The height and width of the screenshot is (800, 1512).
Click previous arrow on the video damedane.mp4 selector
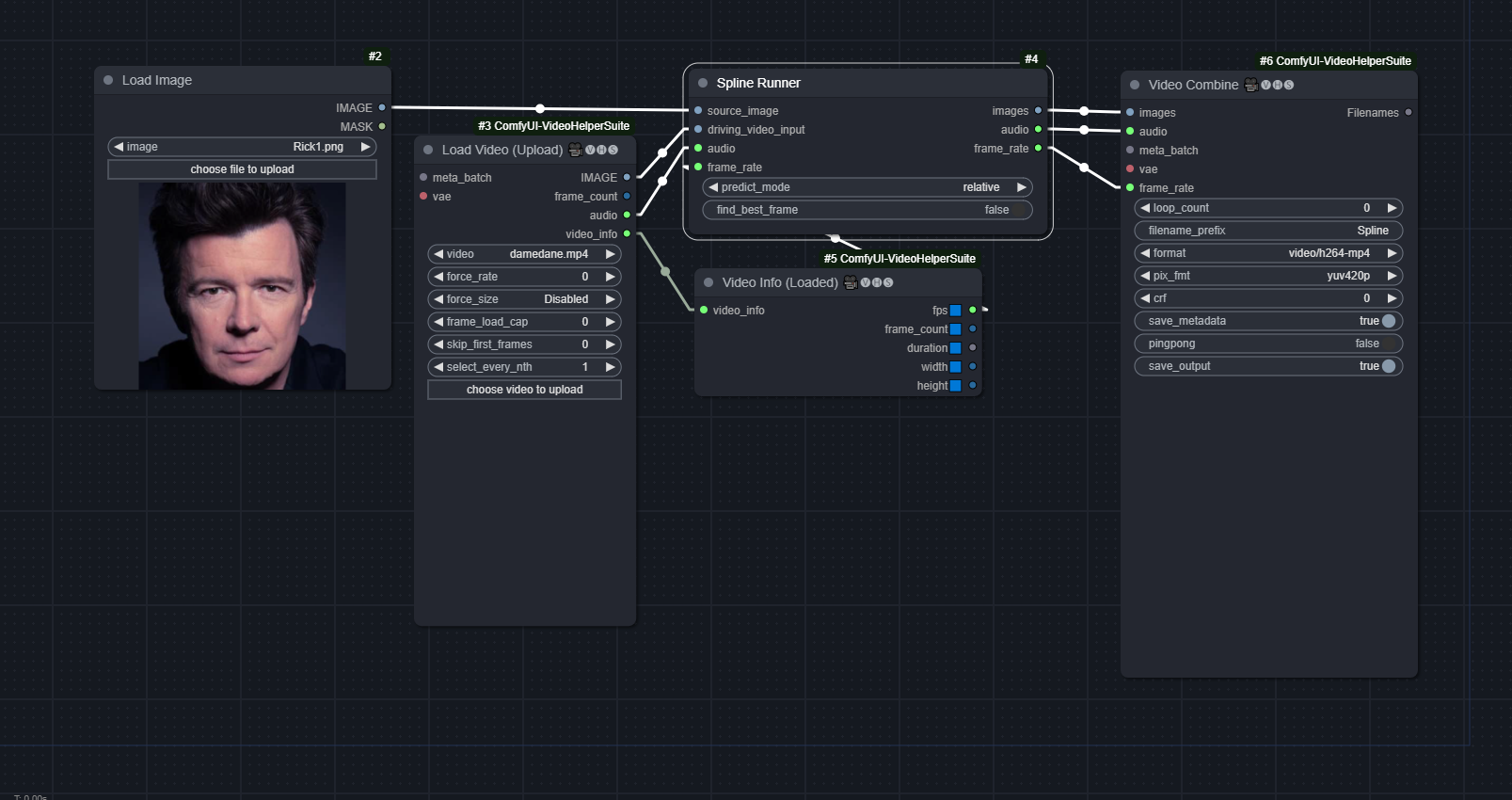438,254
